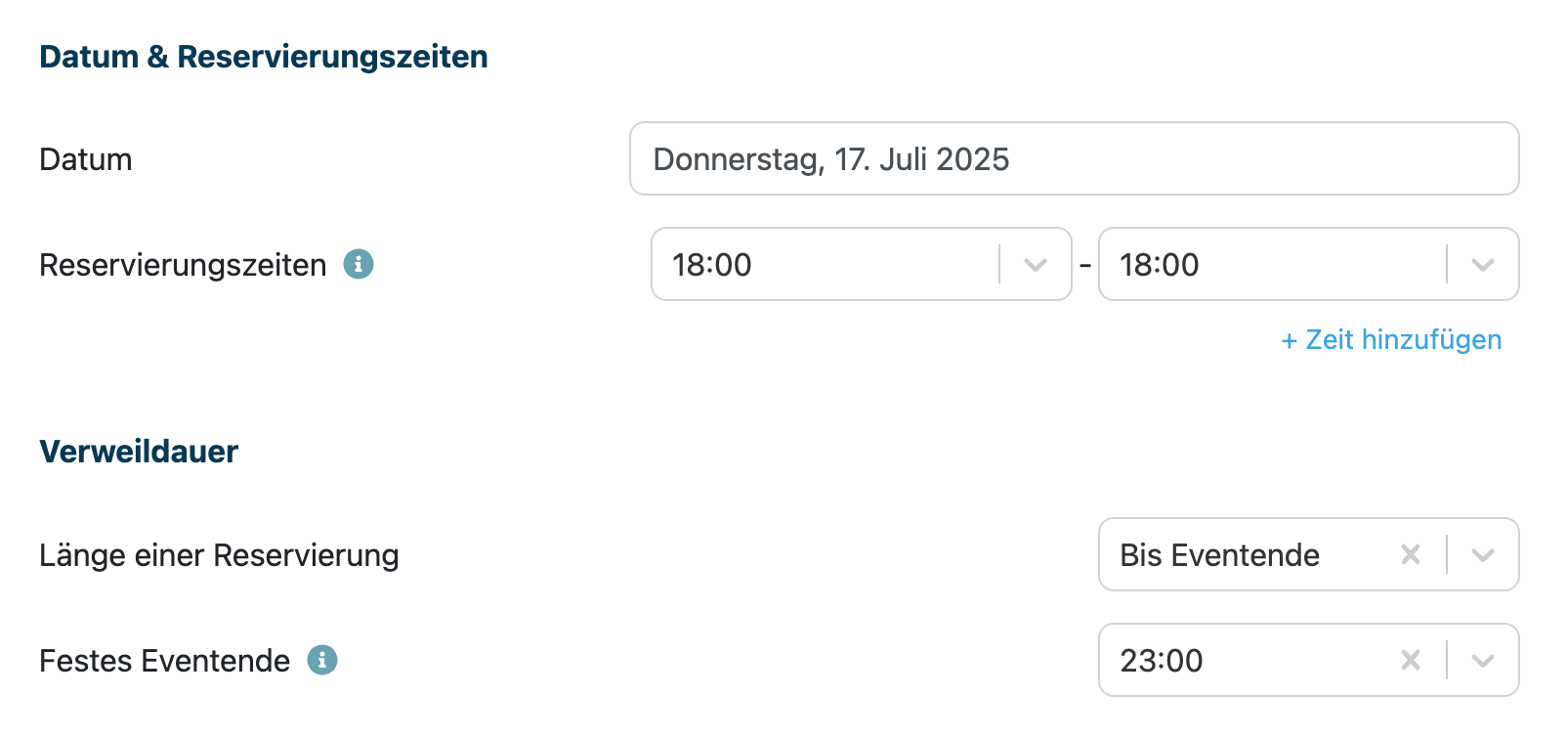Clear the 23:00 value with X icon
The height and width of the screenshot is (739, 1568).
(1411, 660)
